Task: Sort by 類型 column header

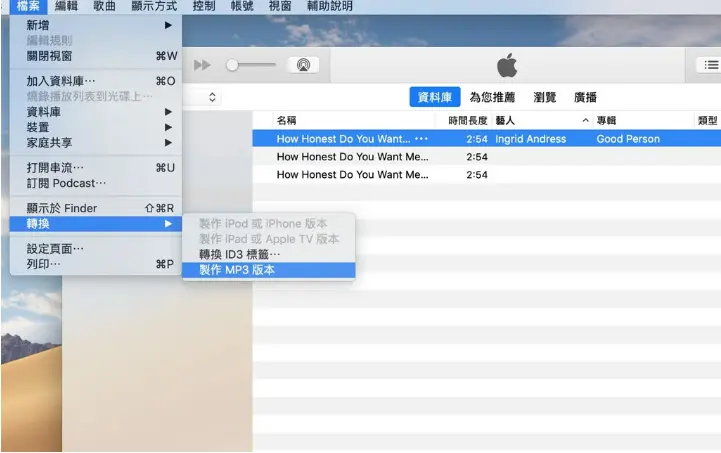Action: coord(707,120)
